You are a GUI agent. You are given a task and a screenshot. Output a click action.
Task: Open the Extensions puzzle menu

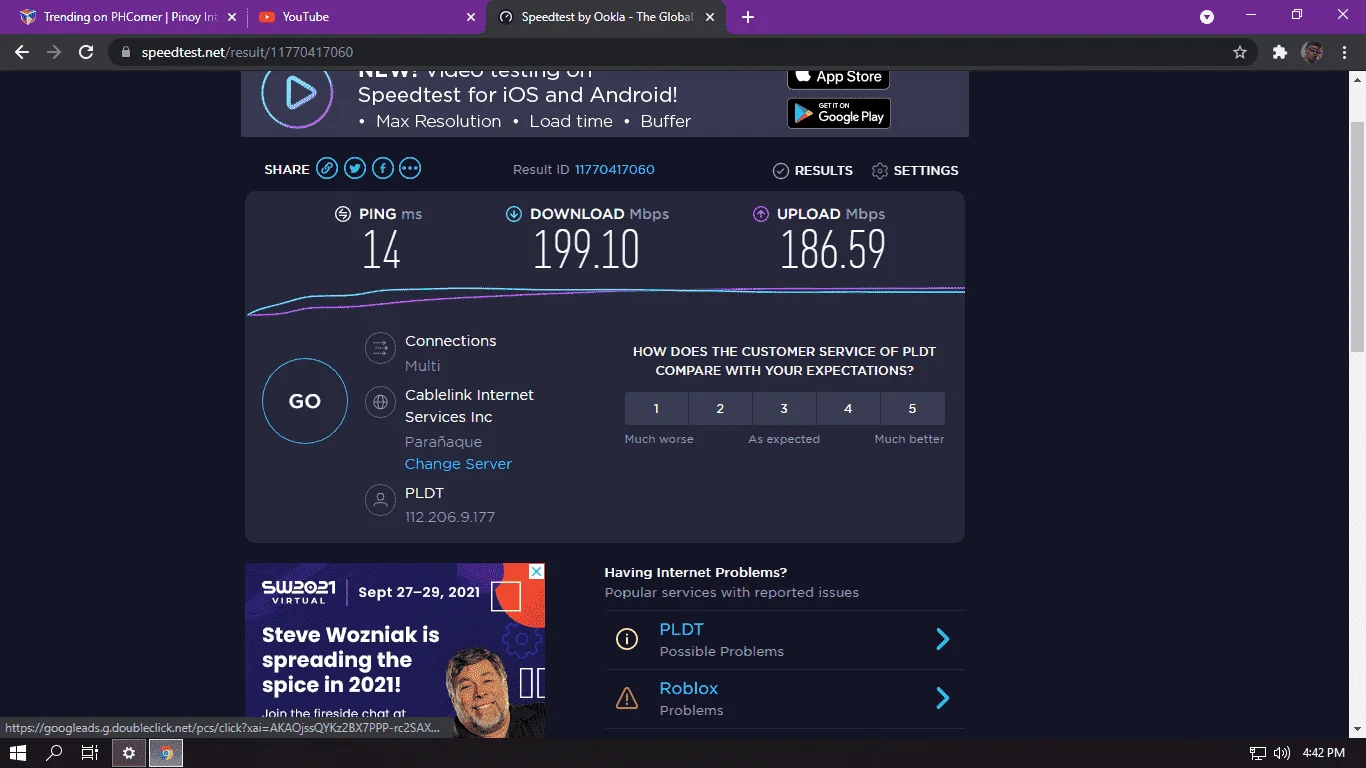[x=1279, y=52]
